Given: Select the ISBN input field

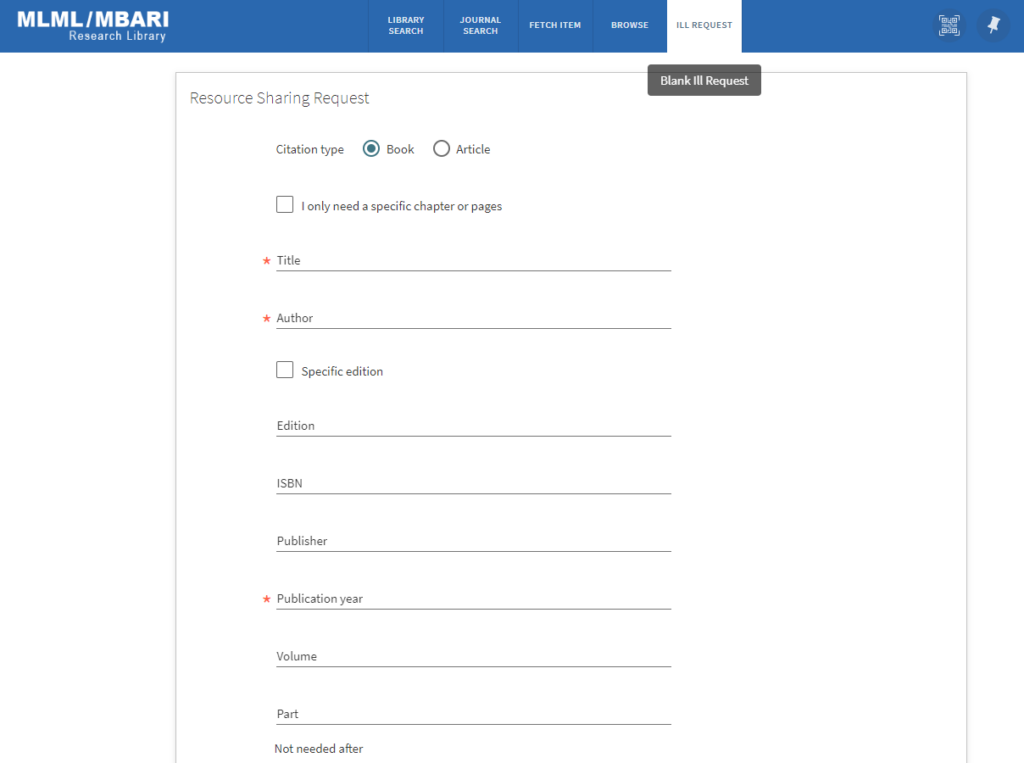Looking at the screenshot, I should (473, 483).
